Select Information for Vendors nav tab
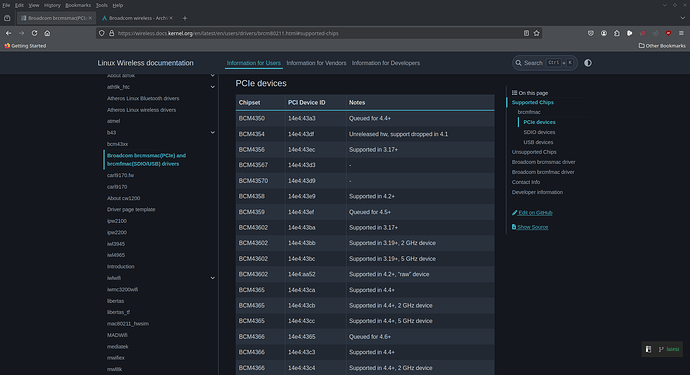Image resolution: width=690 pixels, height=375 pixels. [316, 63]
